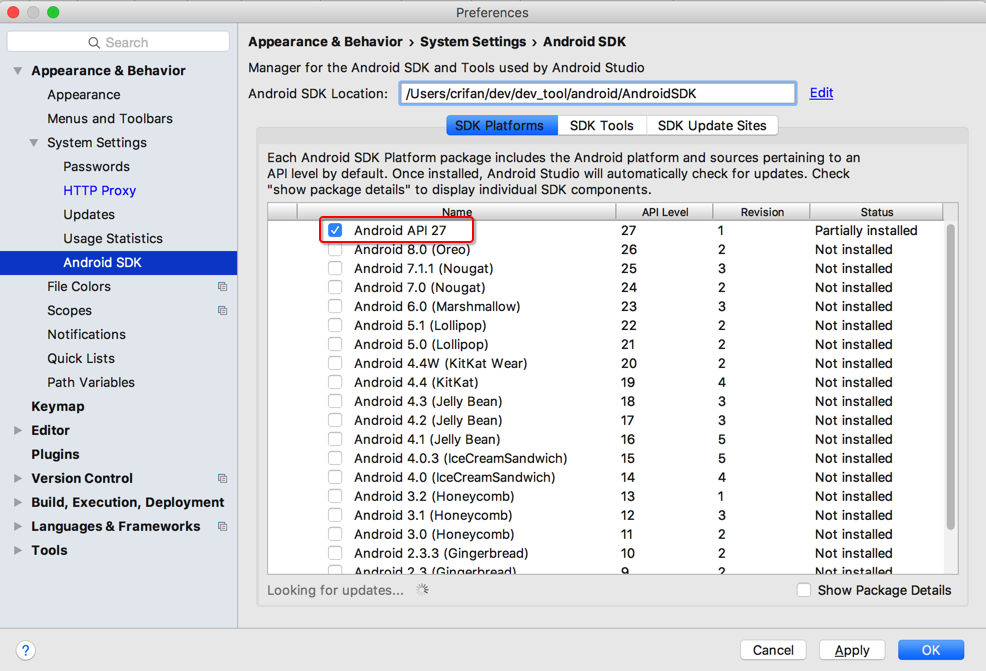Check the Android 5.1 (Lollipop) checkbox
The width and height of the screenshot is (986, 671).
(335, 325)
